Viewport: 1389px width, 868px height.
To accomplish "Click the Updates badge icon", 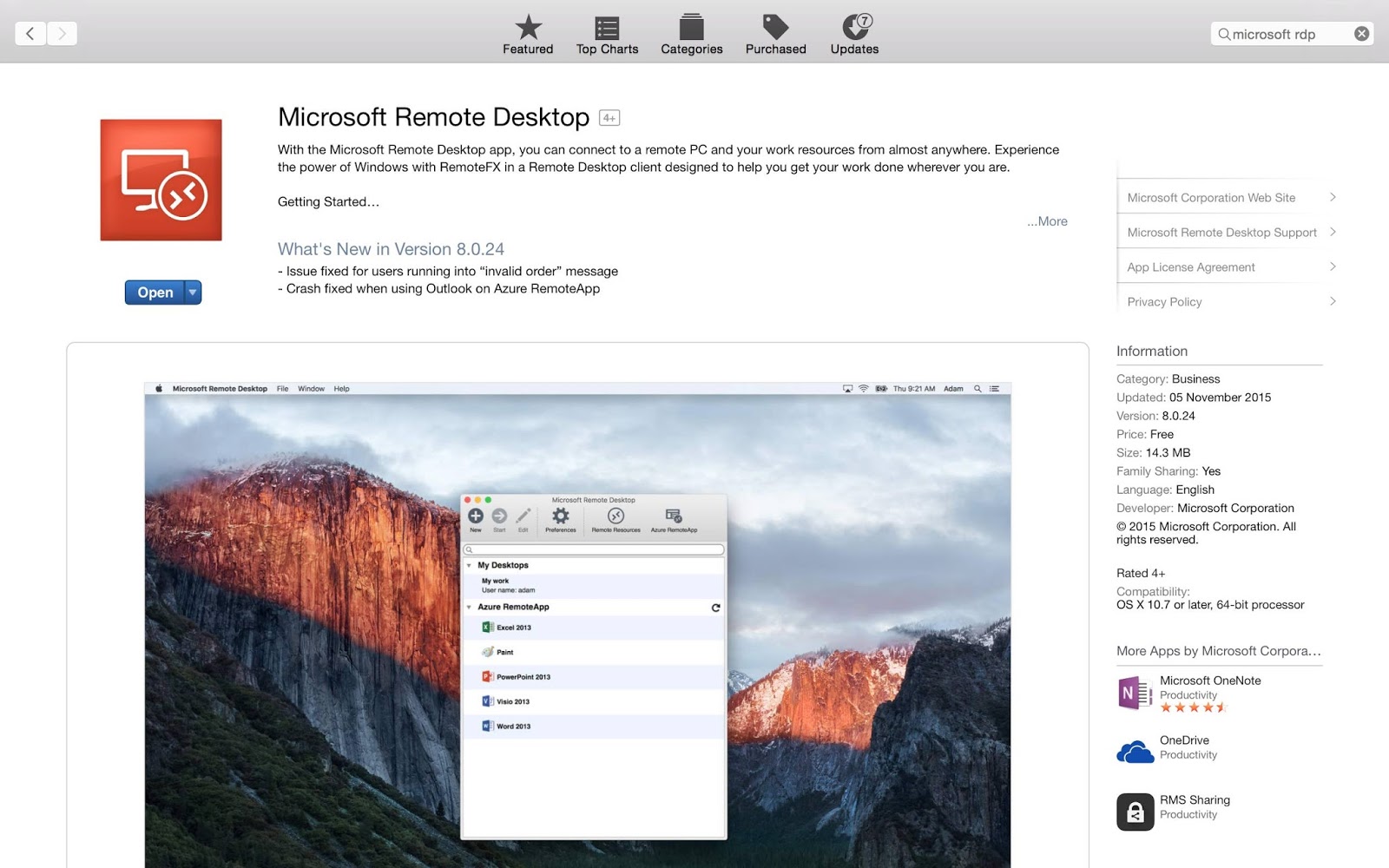I will coord(856,27).
